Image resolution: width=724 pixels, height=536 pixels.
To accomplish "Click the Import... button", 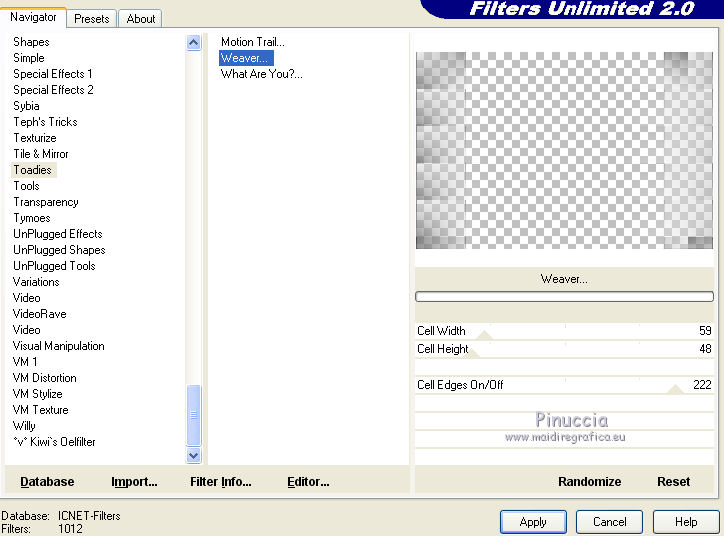I will point(134,482).
